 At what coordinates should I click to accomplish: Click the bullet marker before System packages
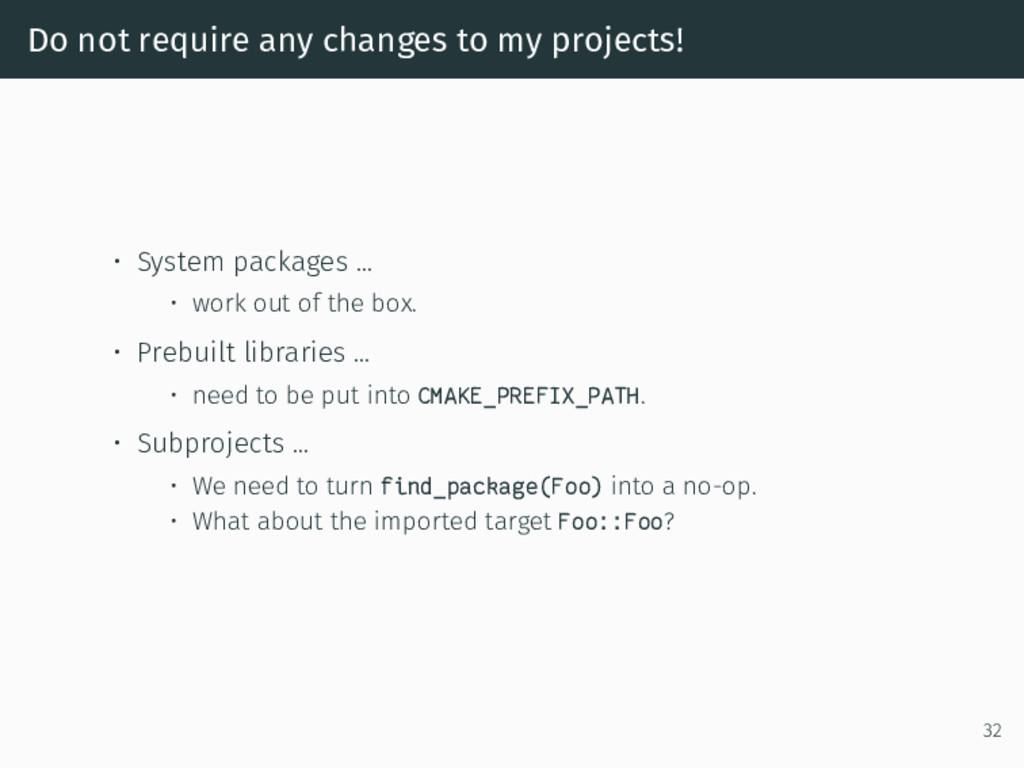tap(117, 262)
